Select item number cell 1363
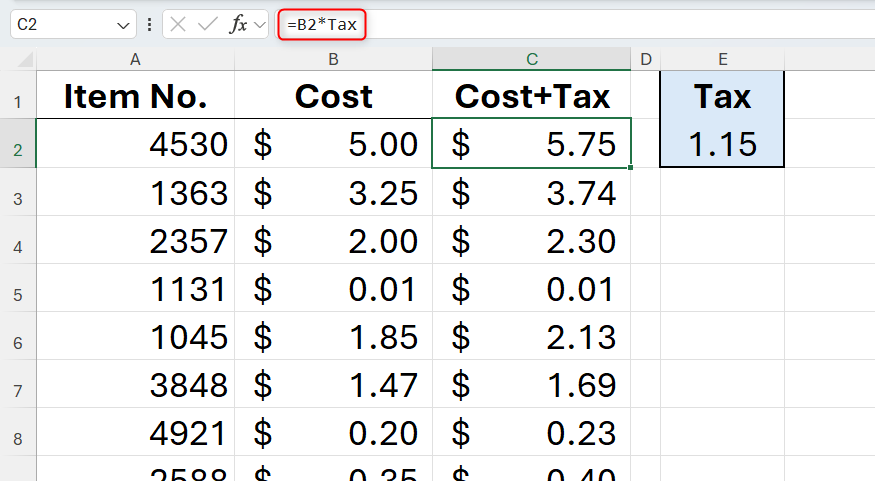 coord(135,192)
